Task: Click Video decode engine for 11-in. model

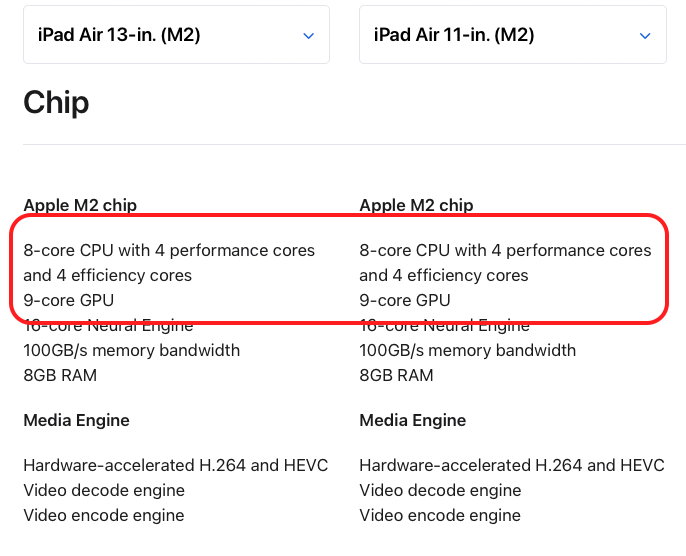Action: (440, 490)
